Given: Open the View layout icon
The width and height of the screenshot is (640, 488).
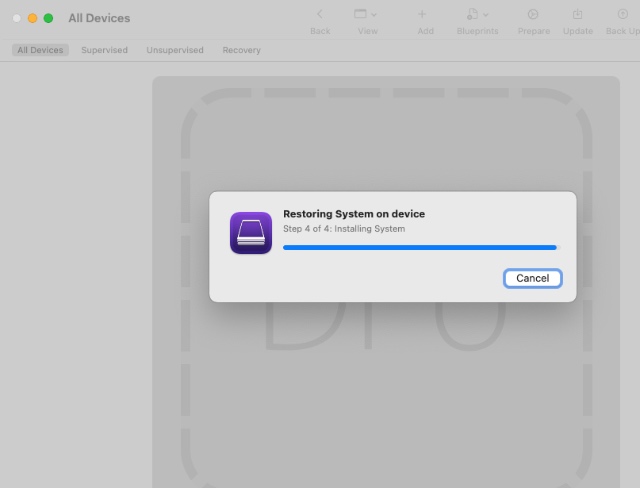Looking at the screenshot, I should point(360,14).
